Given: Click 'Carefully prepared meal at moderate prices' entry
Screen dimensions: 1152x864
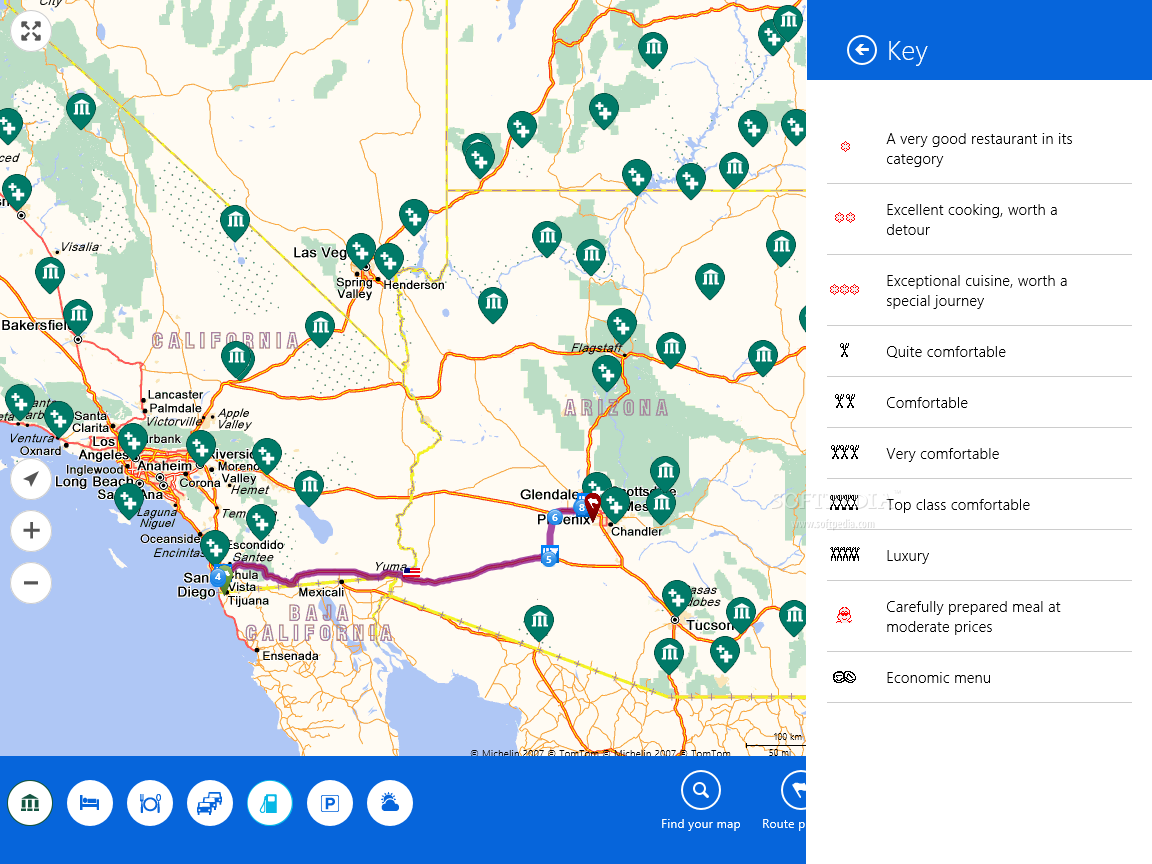Looking at the screenshot, I should [x=979, y=617].
